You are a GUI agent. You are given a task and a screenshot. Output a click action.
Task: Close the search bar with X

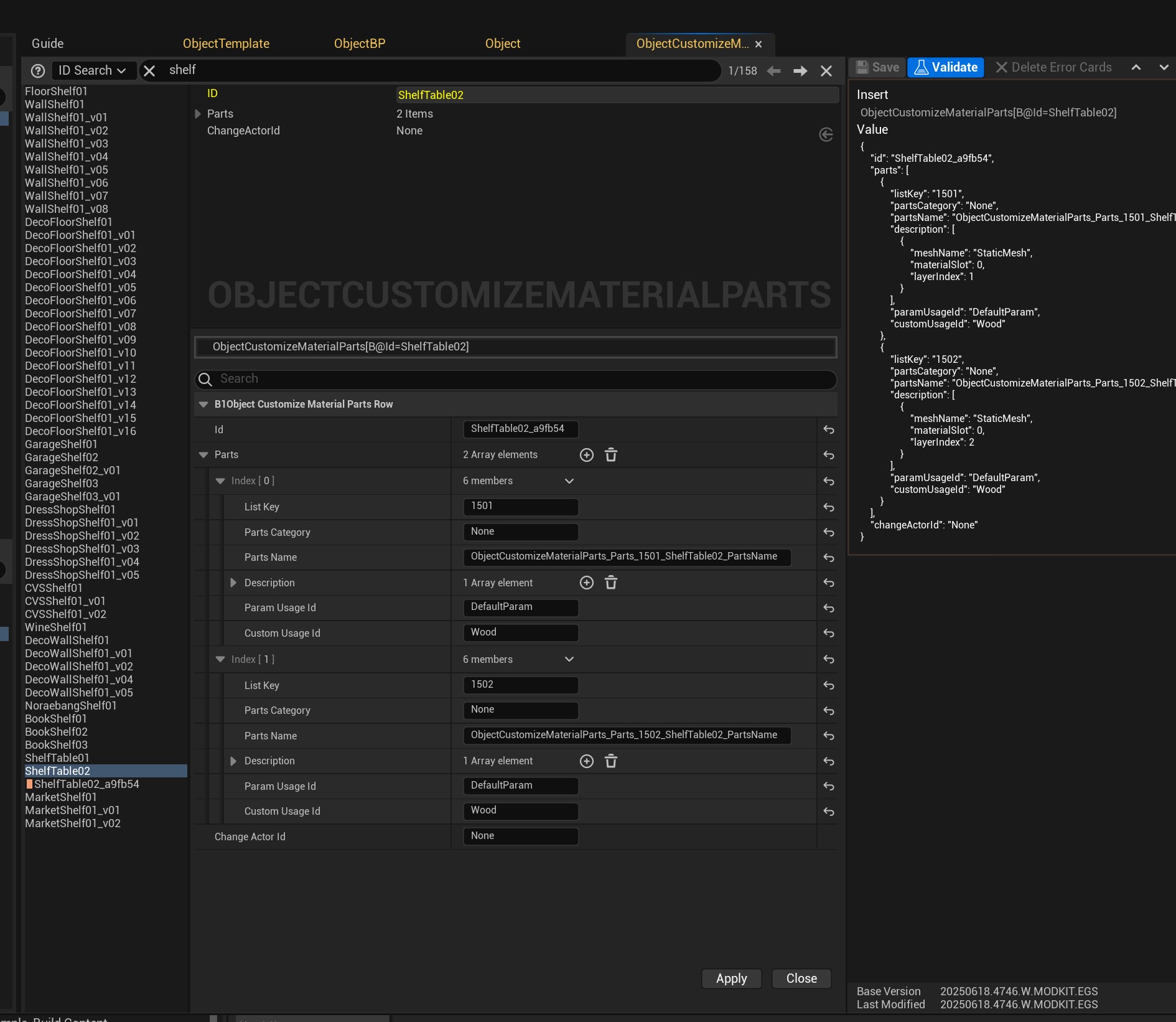826,71
